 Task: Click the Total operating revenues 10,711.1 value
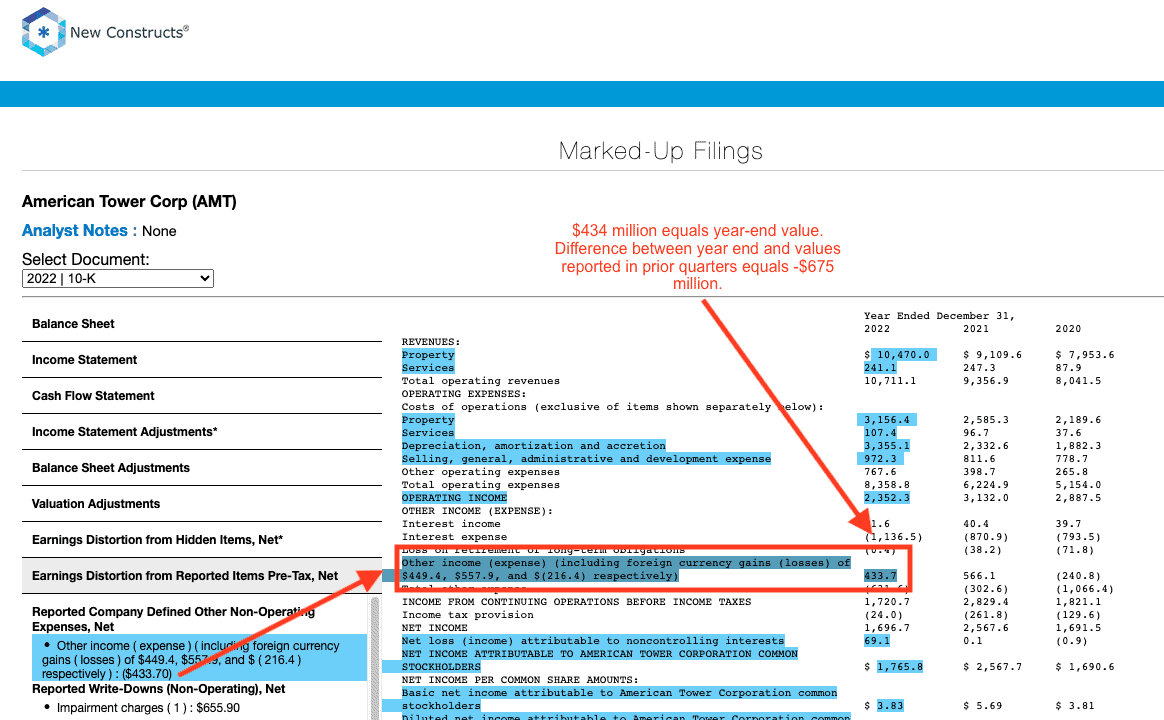pyautogui.click(x=890, y=381)
